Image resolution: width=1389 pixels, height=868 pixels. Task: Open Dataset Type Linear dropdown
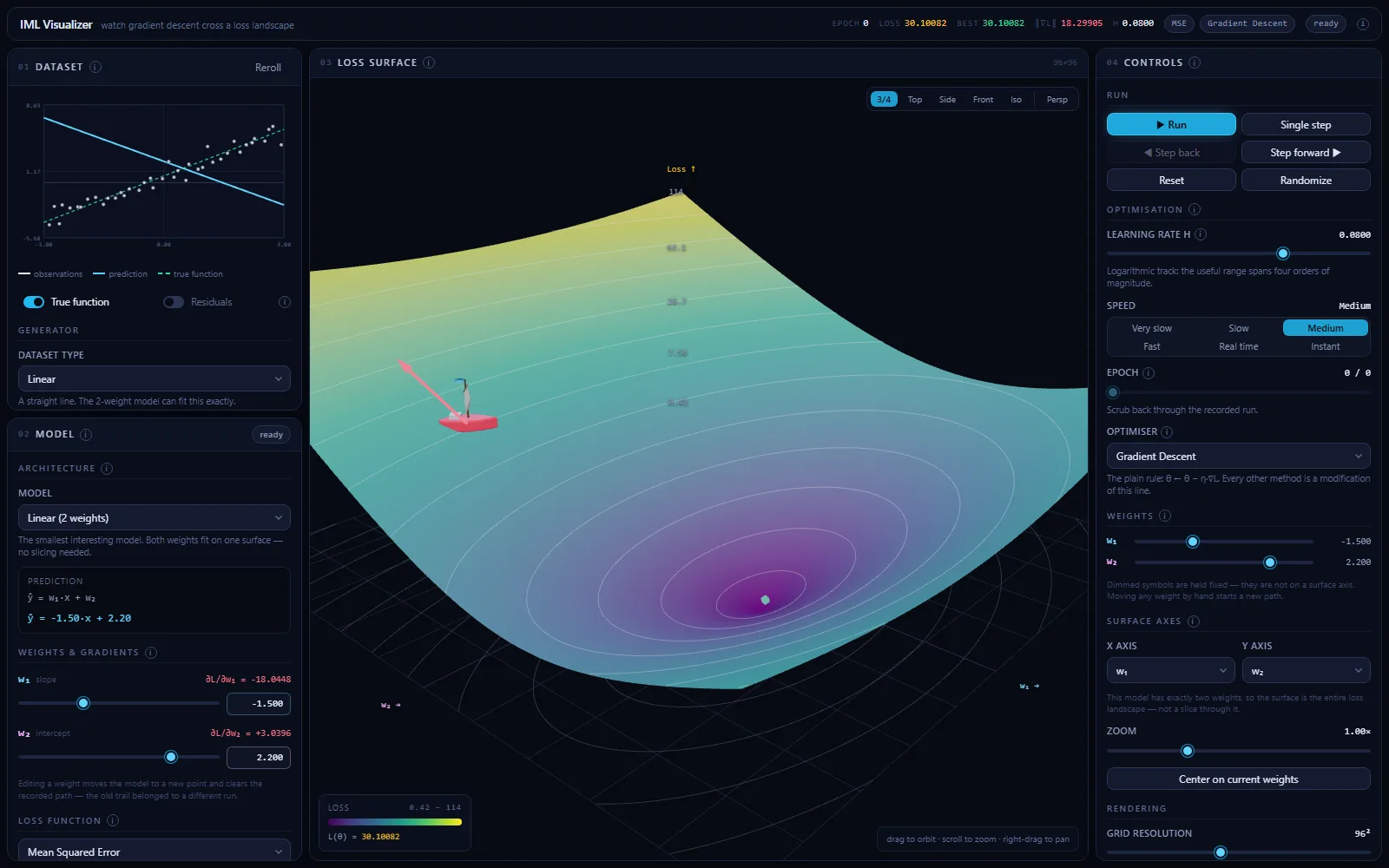coord(155,379)
